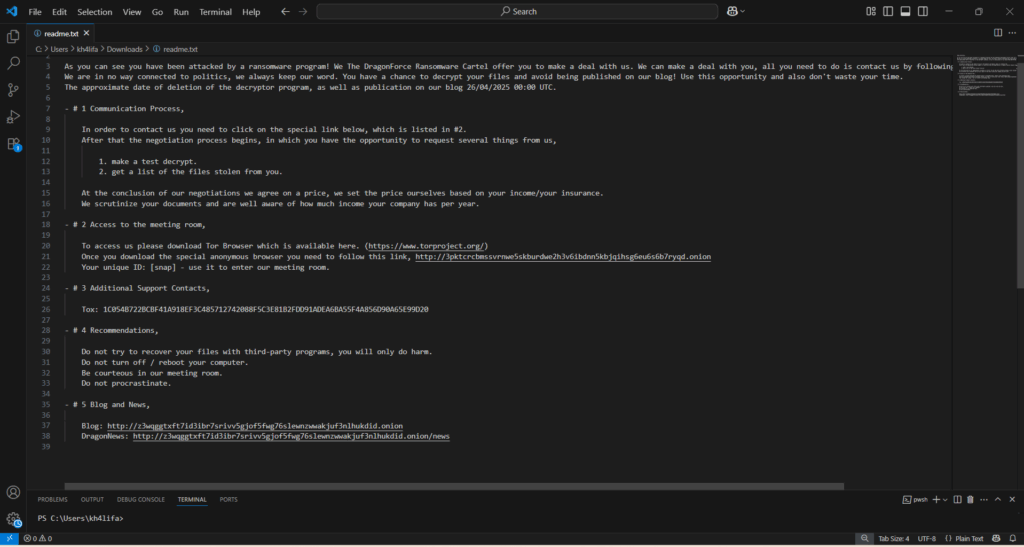Viewport: 1024px width, 547px height.
Task: Kill the terminal with the trash icon
Action: point(970,499)
